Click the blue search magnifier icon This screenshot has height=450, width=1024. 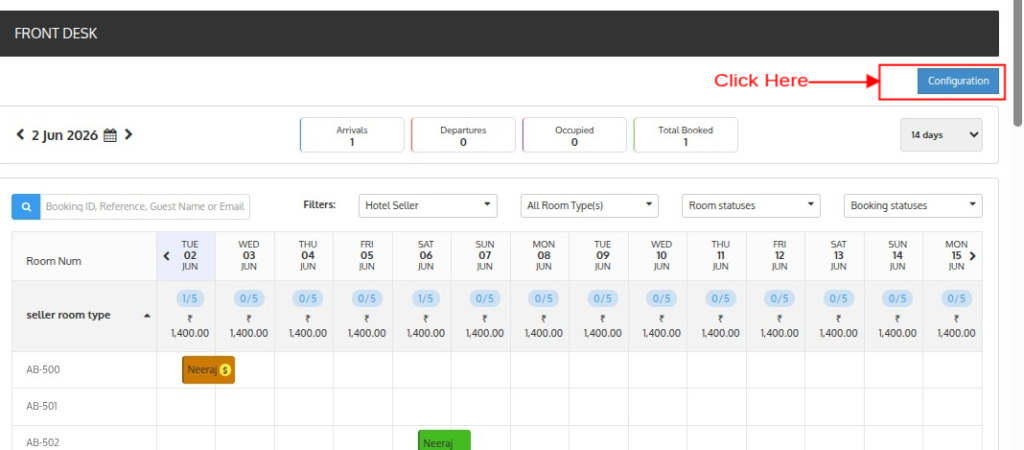26,206
